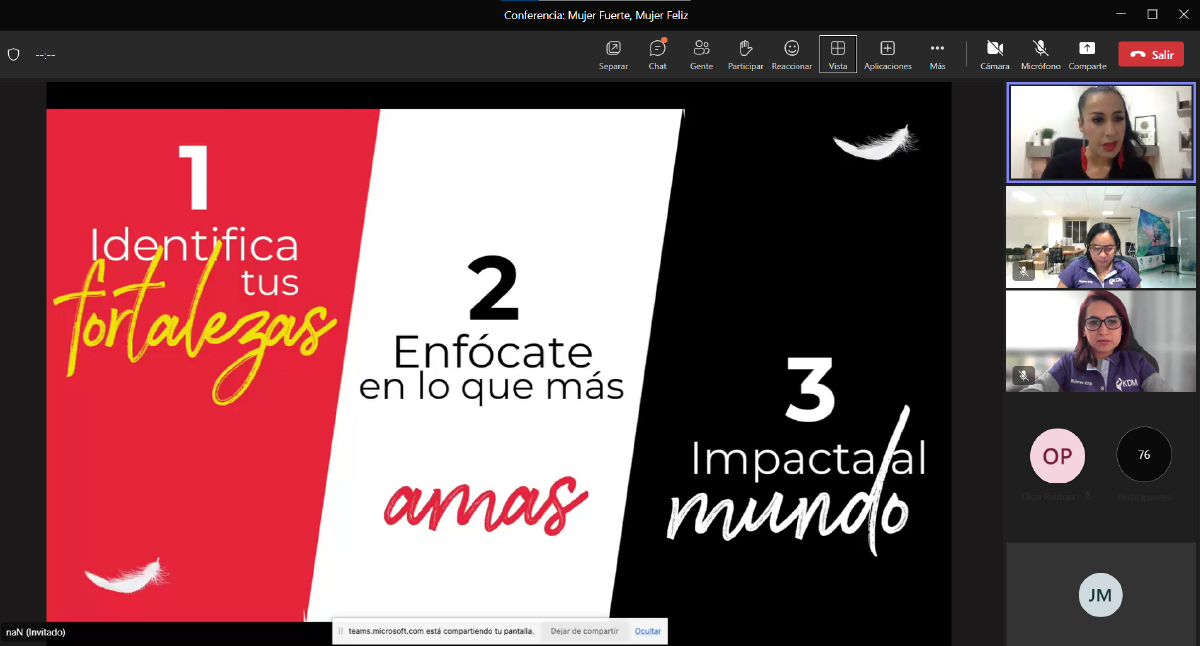Leave the meeting with Salir
The width and height of the screenshot is (1200, 646).
coord(1151,55)
